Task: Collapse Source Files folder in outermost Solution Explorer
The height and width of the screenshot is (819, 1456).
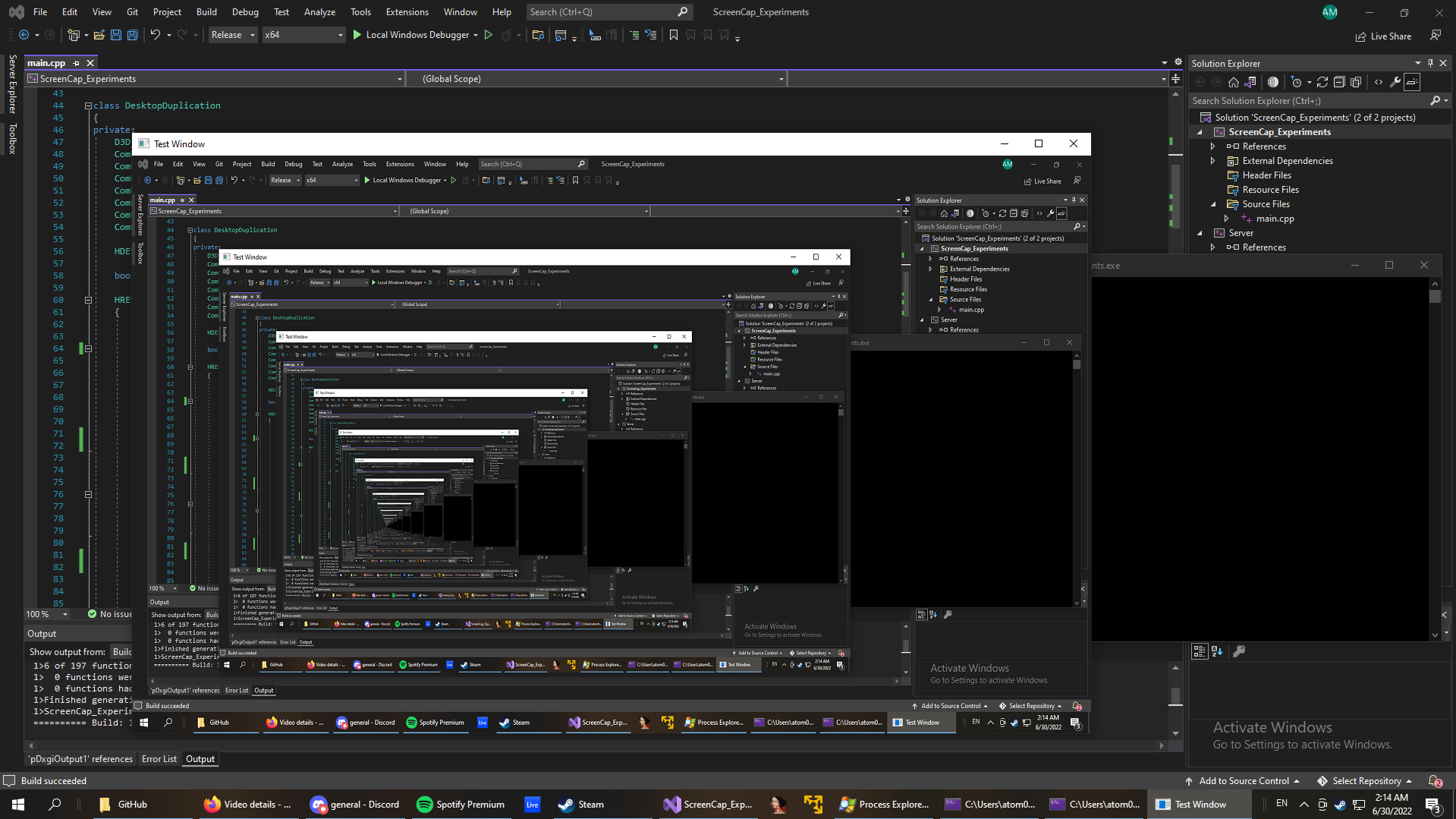Action: click(1212, 204)
